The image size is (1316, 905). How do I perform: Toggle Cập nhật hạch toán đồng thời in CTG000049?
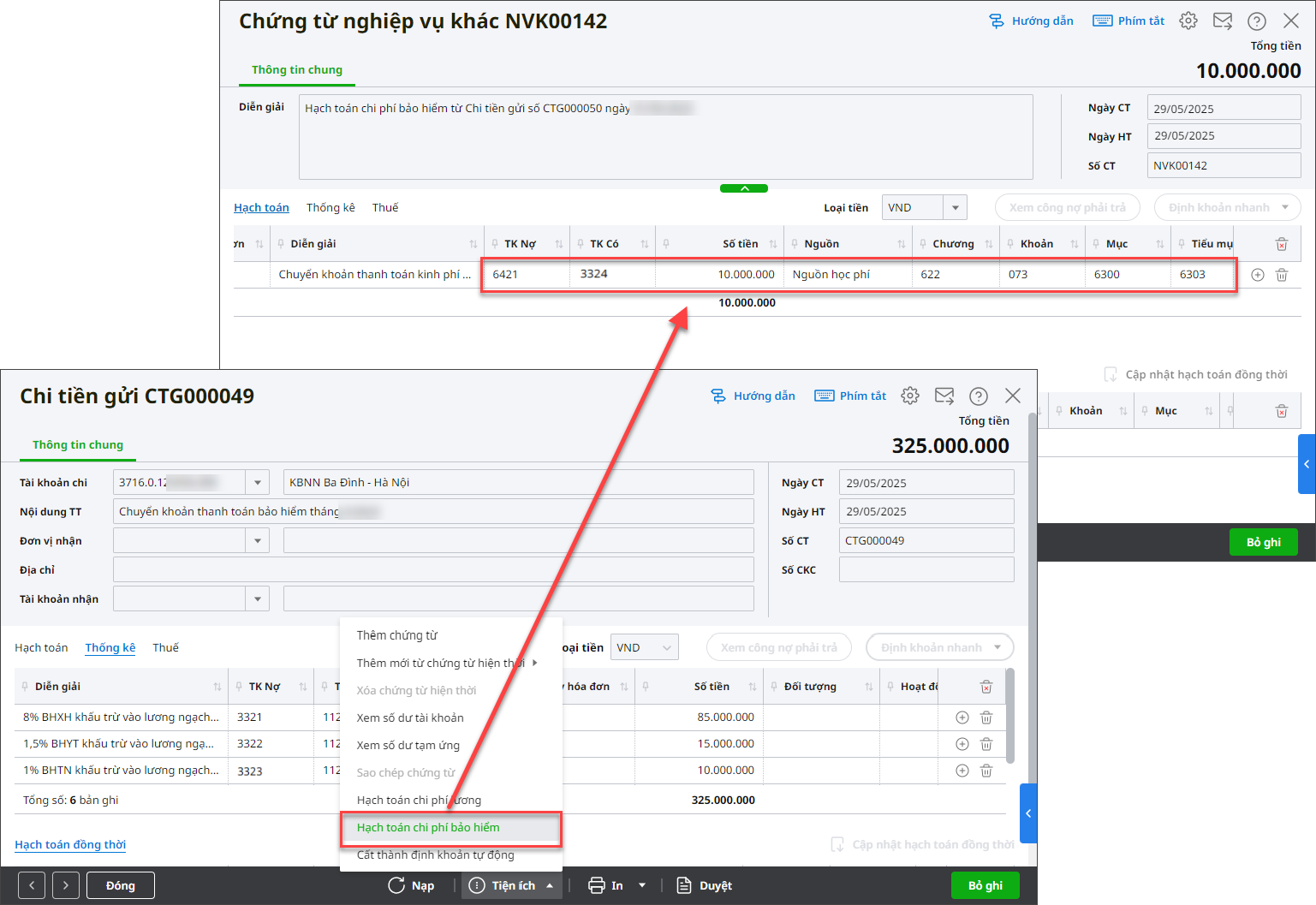pos(922,844)
